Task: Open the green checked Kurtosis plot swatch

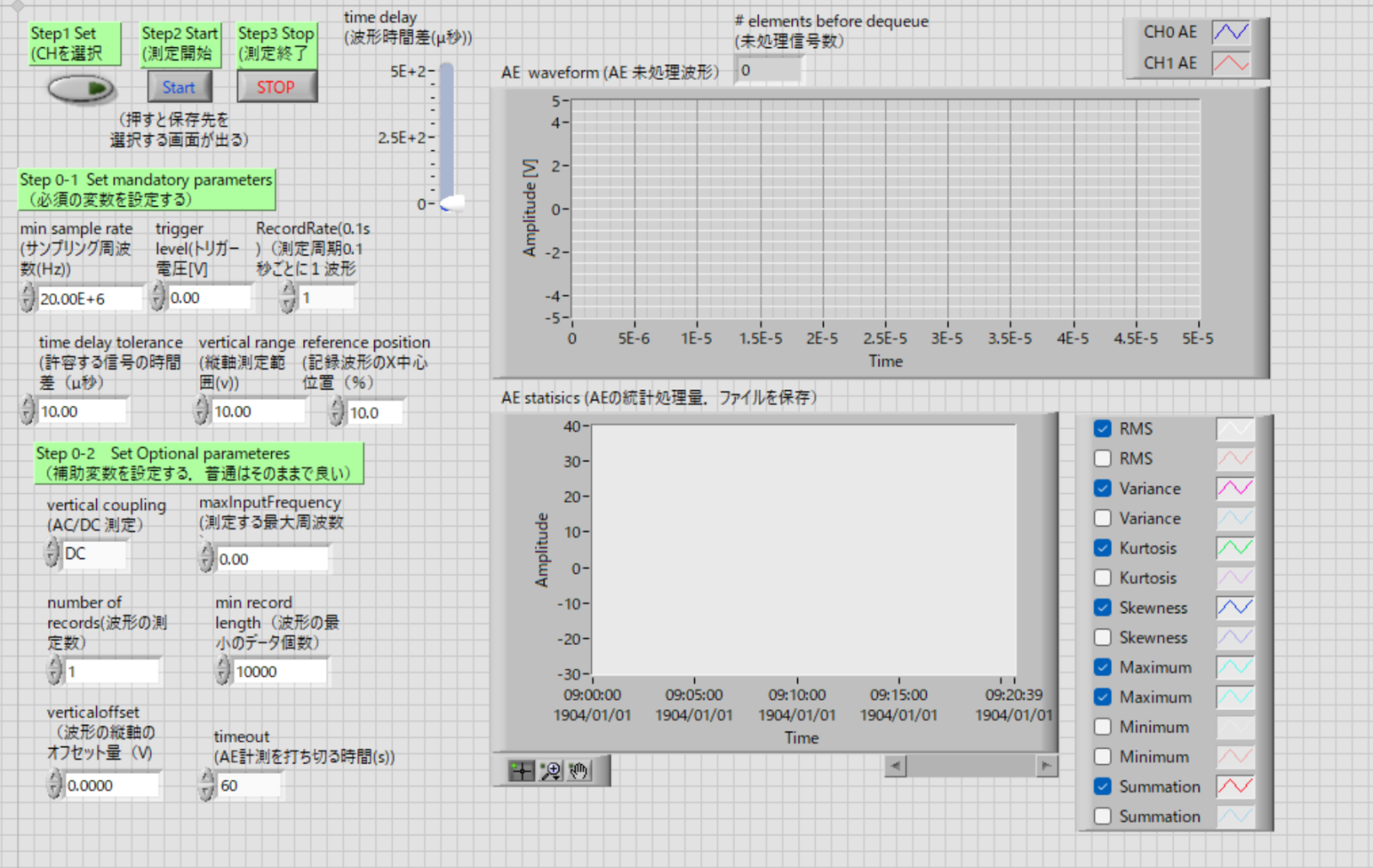Action: tap(1235, 548)
